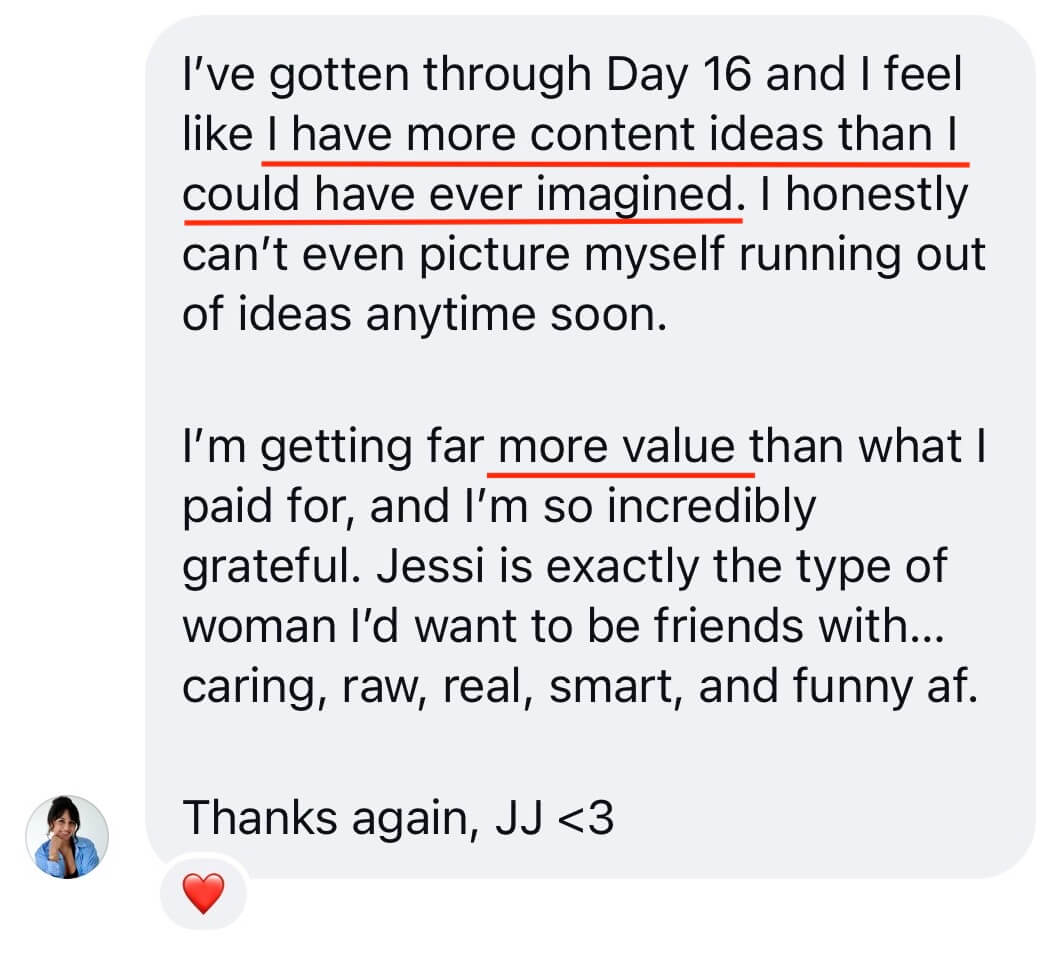This screenshot has height=976, width=1049.
Task: Click the words "I'm getting far"
Action: pyautogui.click(x=333, y=446)
